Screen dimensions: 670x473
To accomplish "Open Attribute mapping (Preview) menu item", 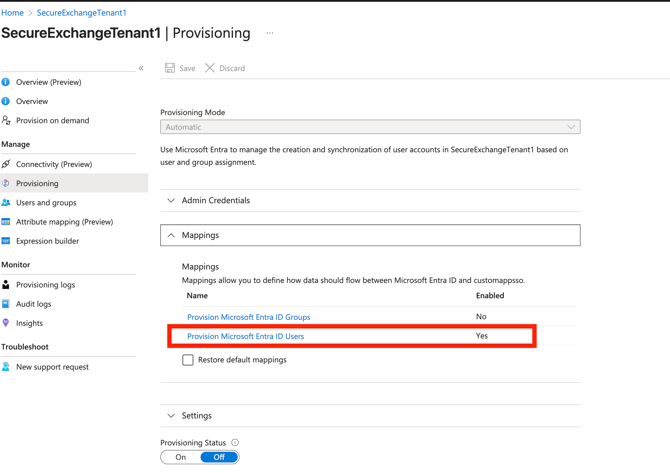I will 64,222.
